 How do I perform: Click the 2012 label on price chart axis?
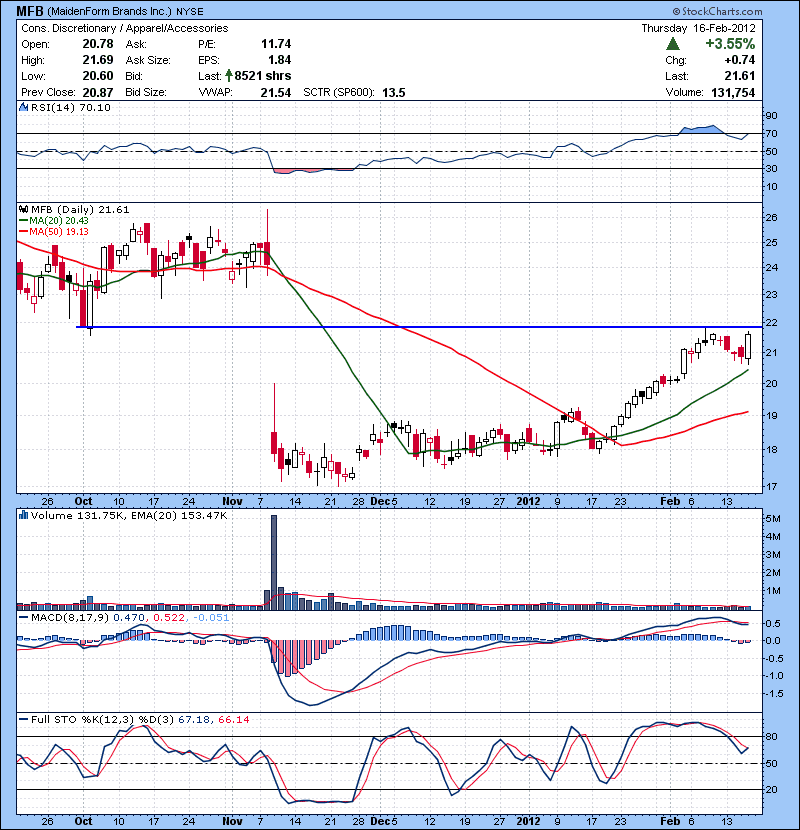click(x=528, y=501)
